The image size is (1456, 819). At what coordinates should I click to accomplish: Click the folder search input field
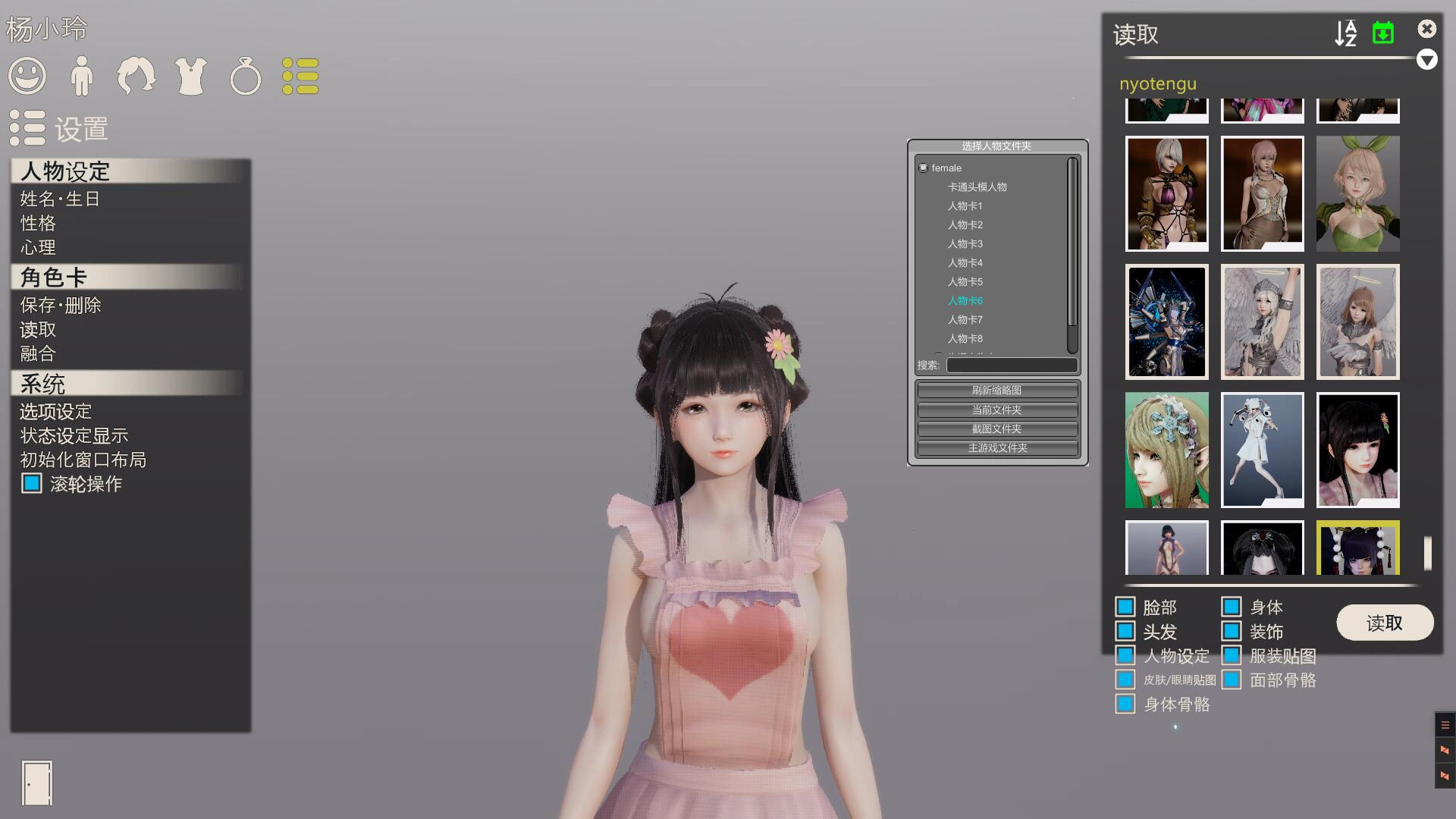1012,366
